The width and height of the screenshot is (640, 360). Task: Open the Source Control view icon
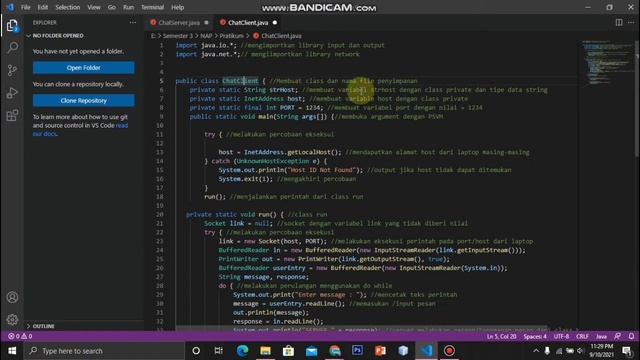(x=12, y=70)
